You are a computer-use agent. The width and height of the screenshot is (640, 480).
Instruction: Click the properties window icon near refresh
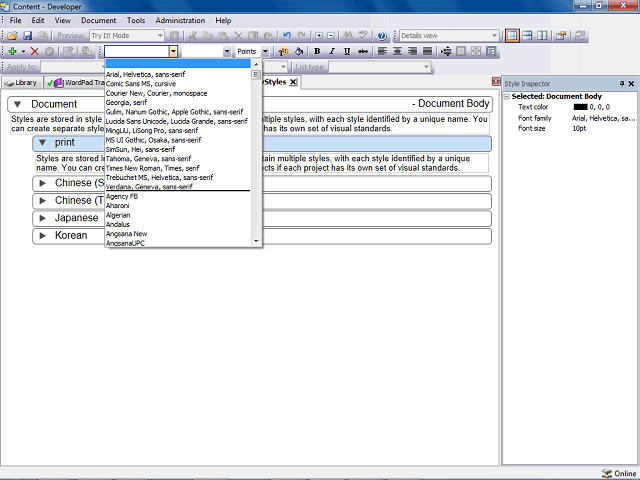point(561,36)
